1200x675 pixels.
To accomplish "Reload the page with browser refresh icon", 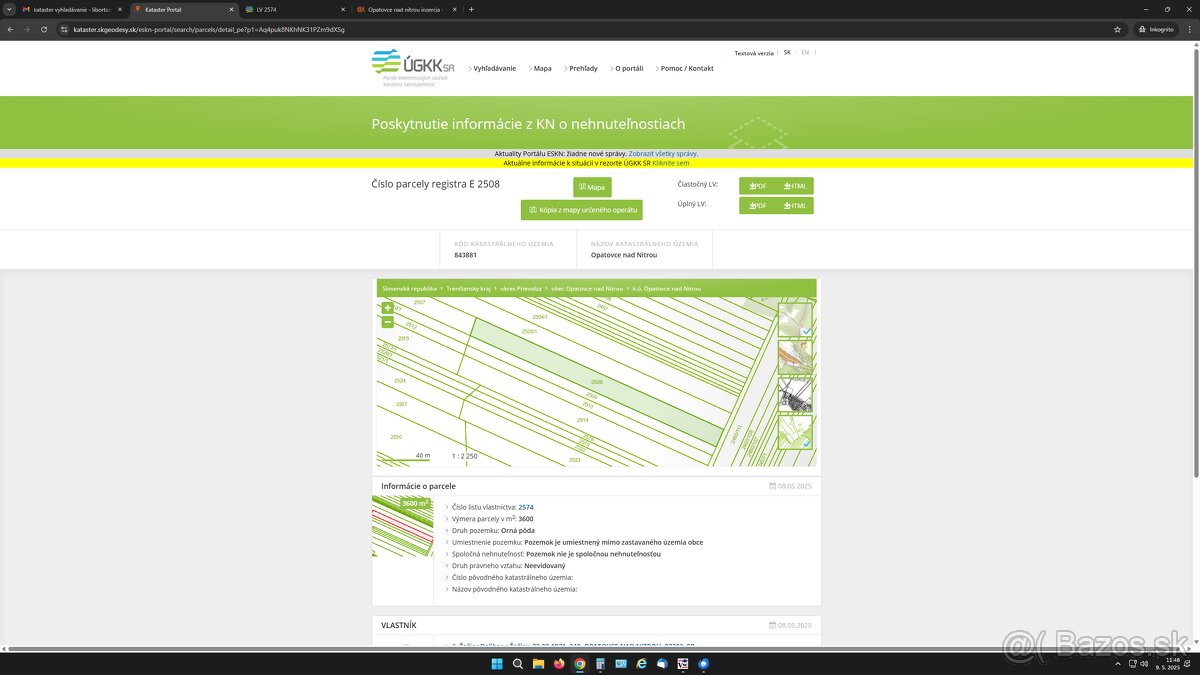I will [44, 29].
